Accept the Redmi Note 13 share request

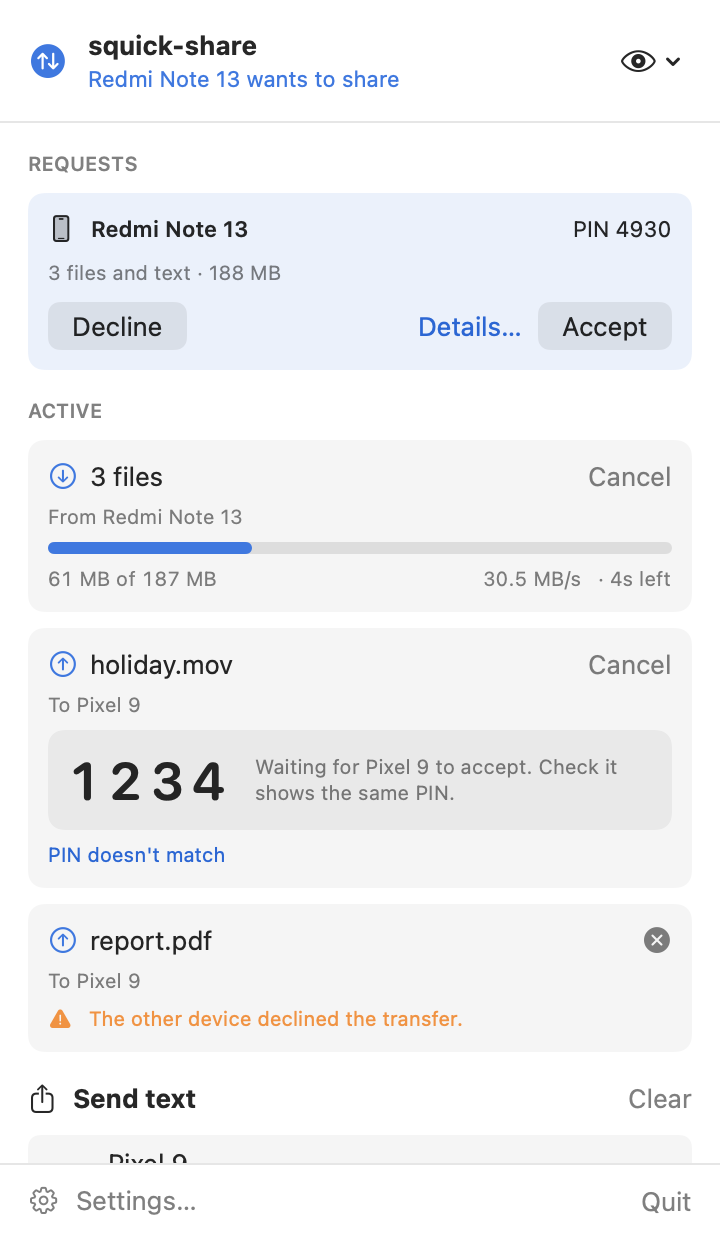pos(605,326)
